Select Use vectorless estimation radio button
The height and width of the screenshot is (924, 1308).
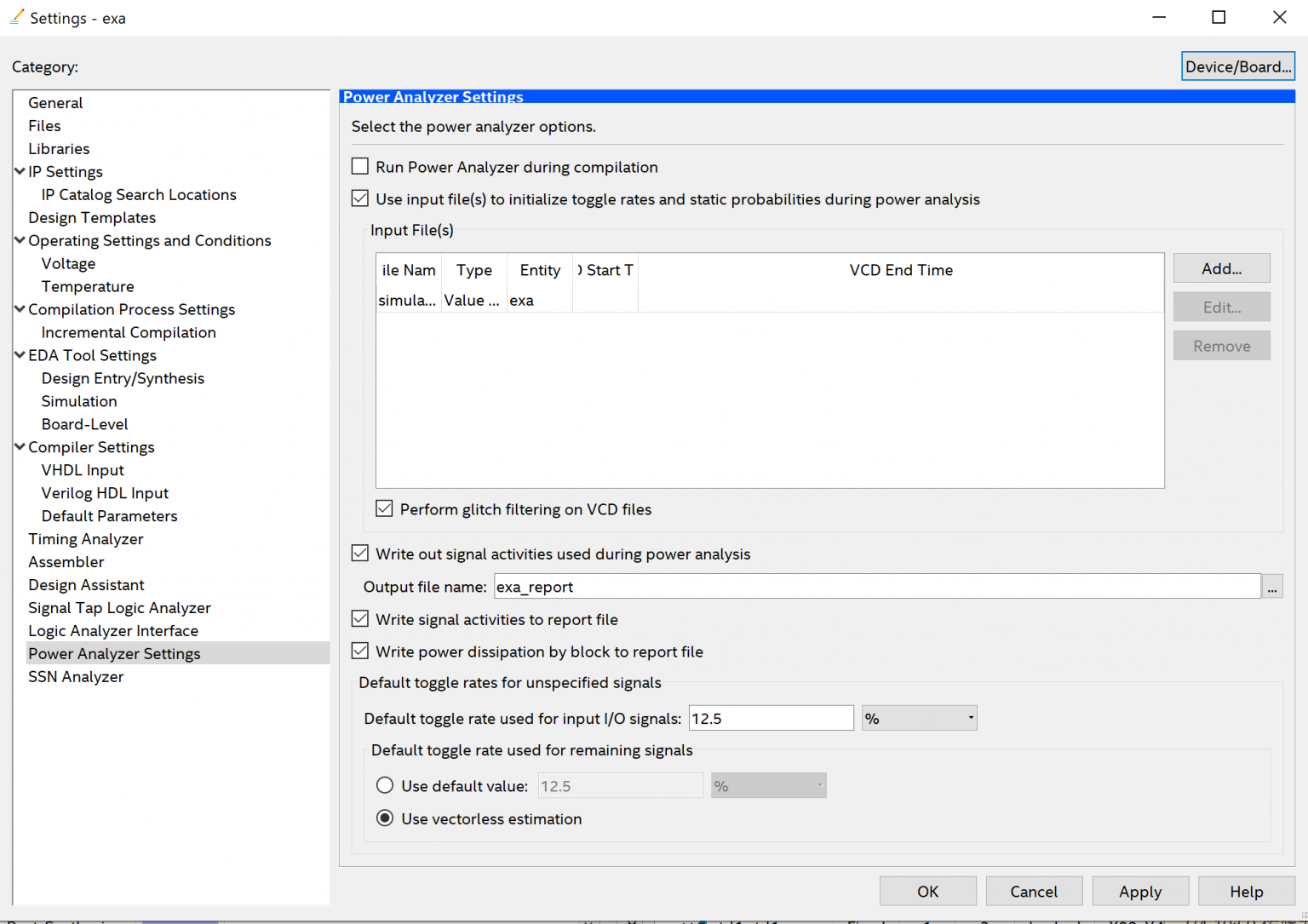pos(385,818)
